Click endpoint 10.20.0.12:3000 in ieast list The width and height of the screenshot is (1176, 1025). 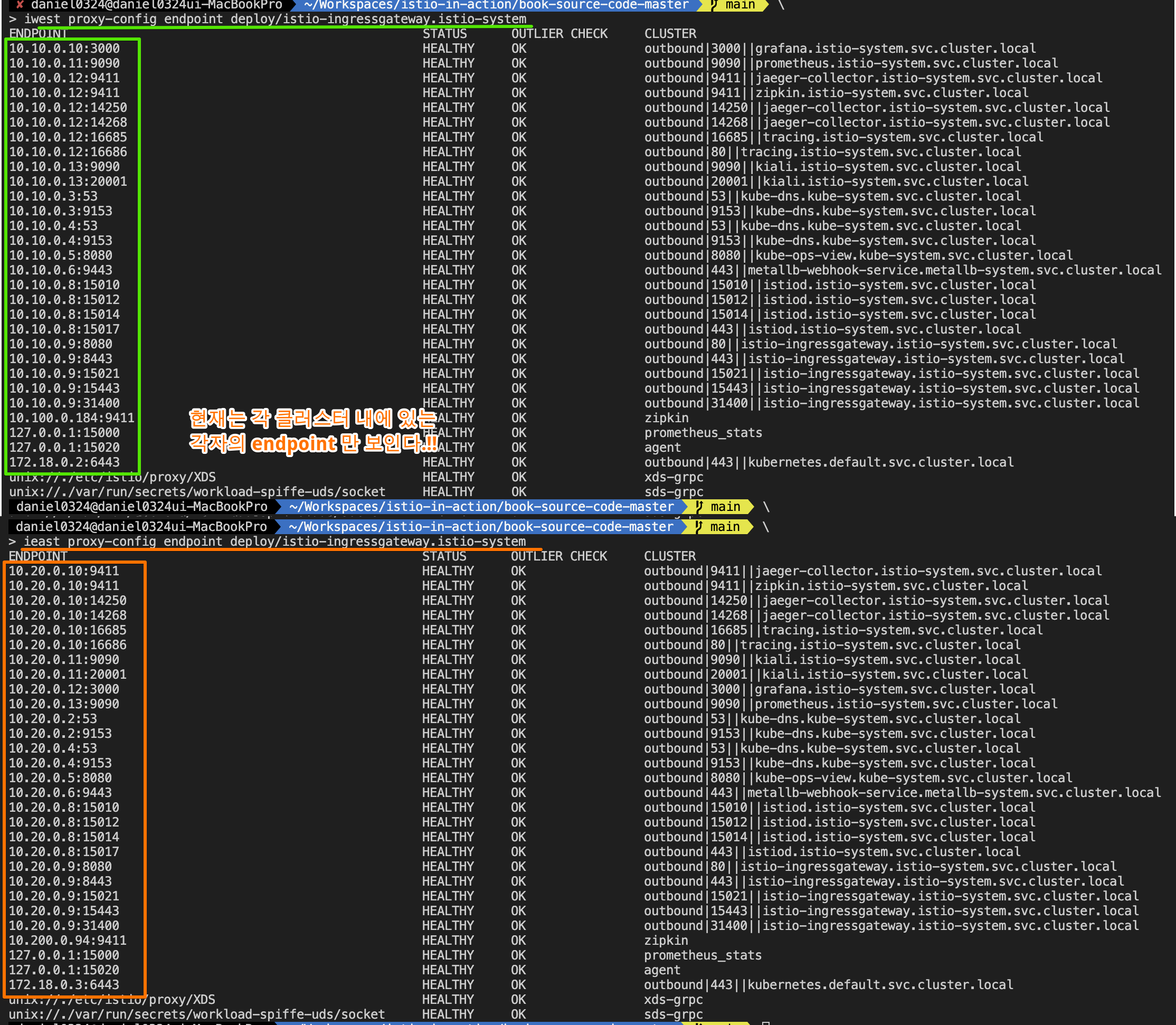tap(64, 689)
